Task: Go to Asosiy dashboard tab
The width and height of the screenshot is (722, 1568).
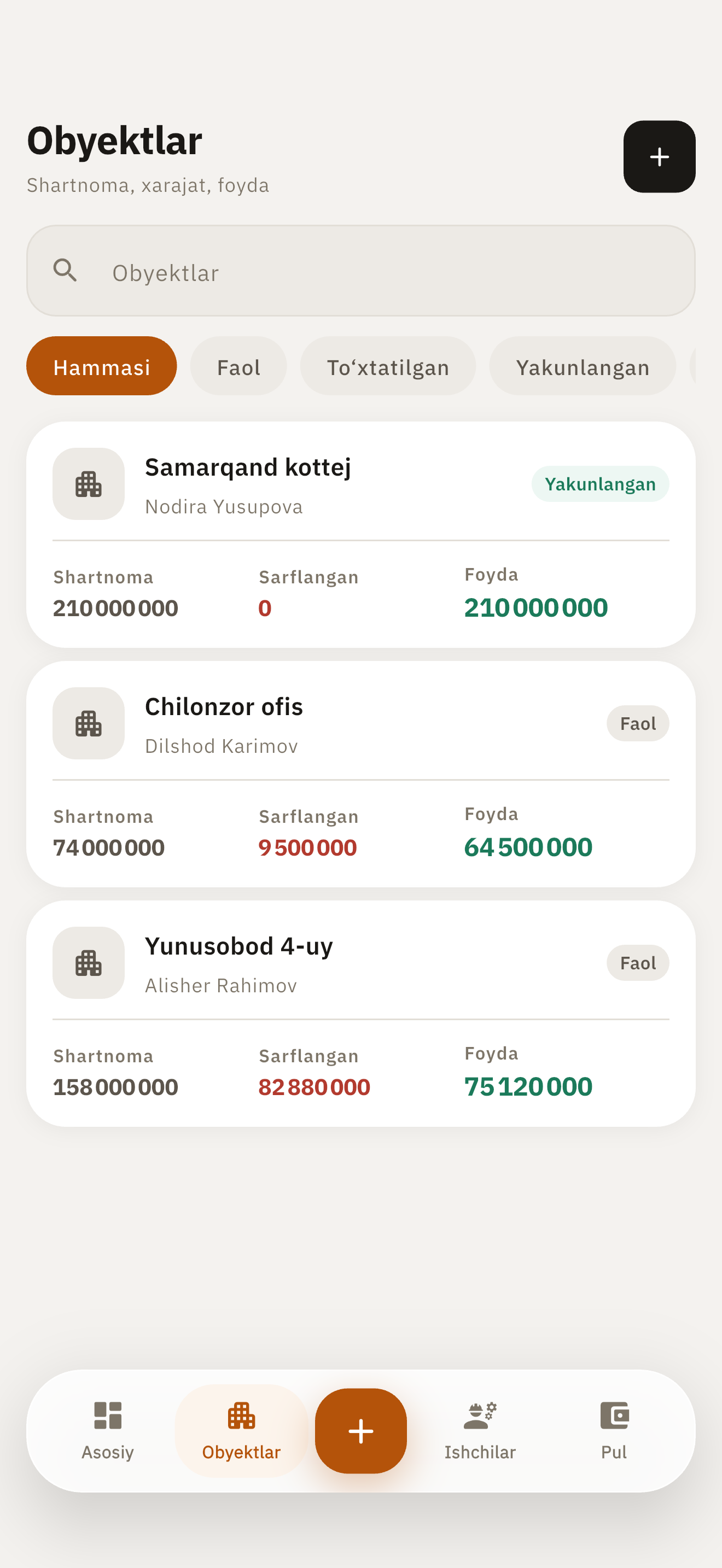Action: point(108,1430)
